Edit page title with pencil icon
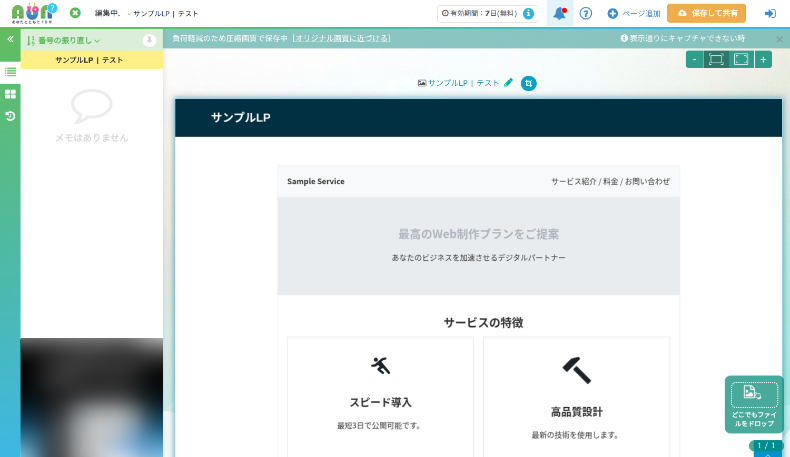The height and width of the screenshot is (457, 790). click(x=509, y=83)
